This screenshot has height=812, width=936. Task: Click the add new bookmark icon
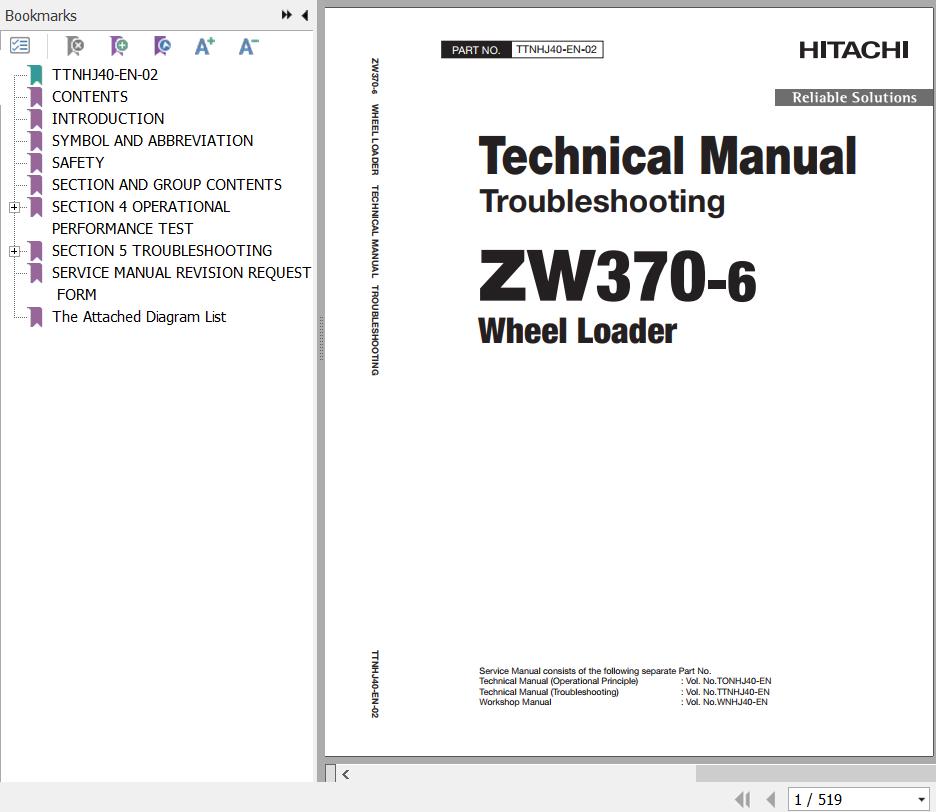[119, 45]
